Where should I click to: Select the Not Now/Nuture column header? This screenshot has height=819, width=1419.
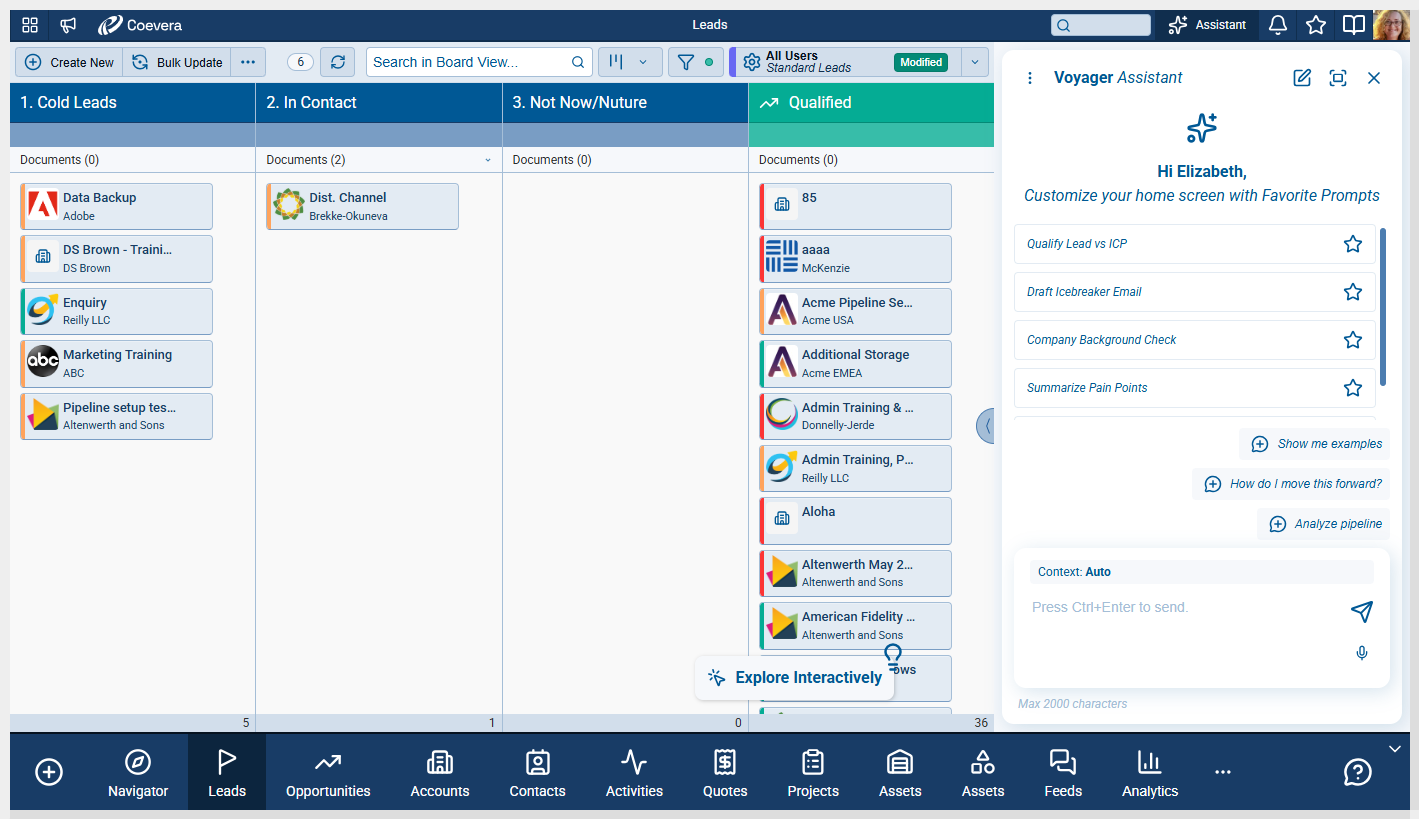coord(625,102)
